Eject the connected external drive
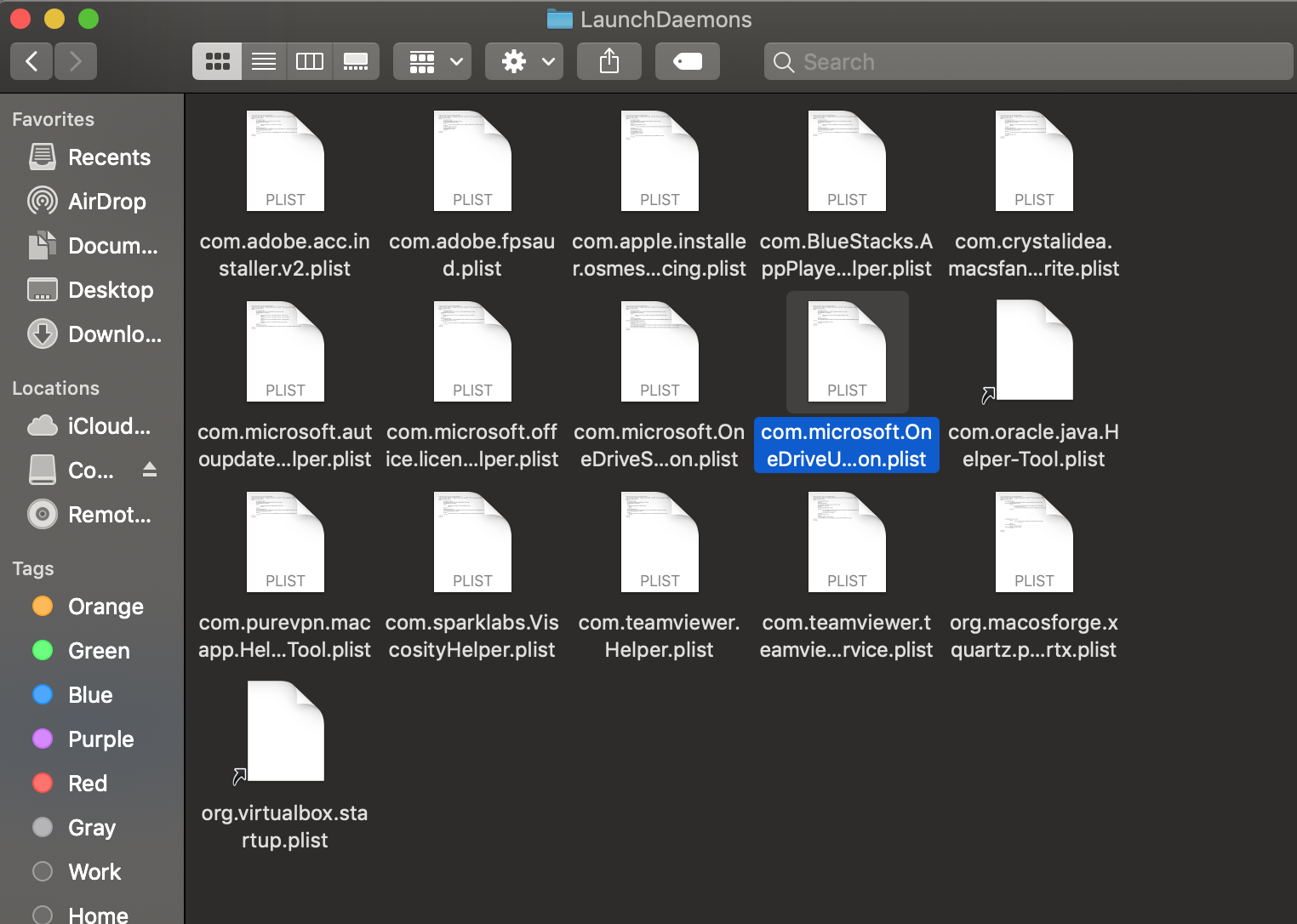This screenshot has width=1297, height=924. [x=150, y=469]
